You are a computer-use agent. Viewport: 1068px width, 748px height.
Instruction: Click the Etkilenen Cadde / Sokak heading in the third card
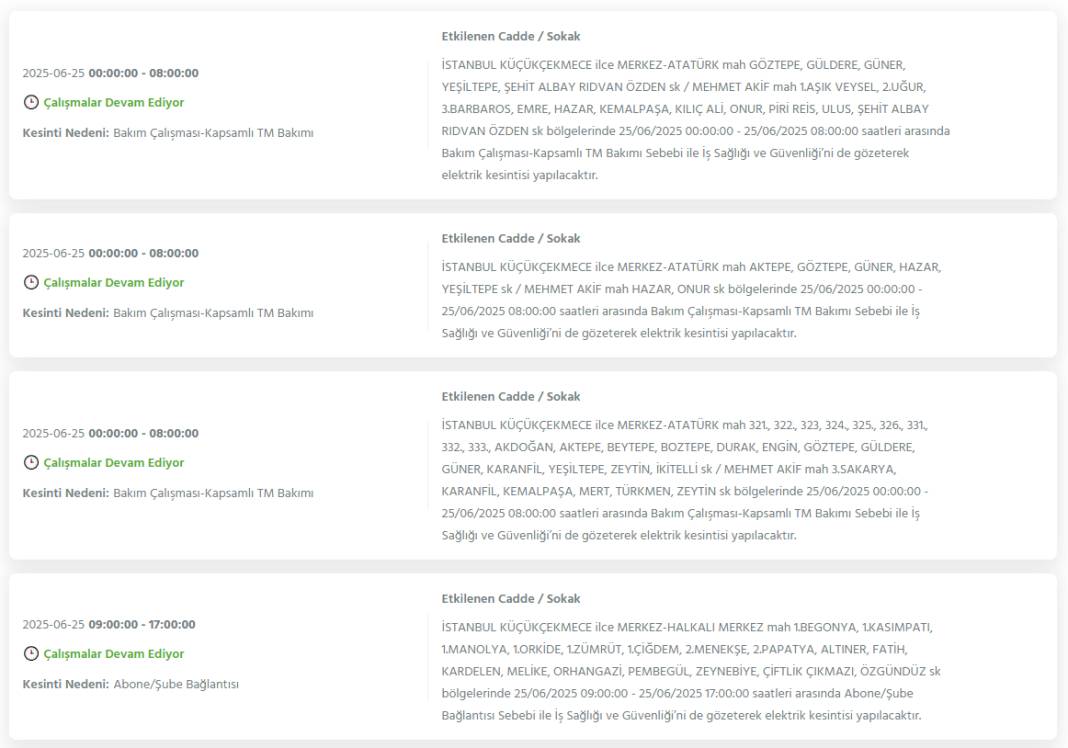pos(511,396)
